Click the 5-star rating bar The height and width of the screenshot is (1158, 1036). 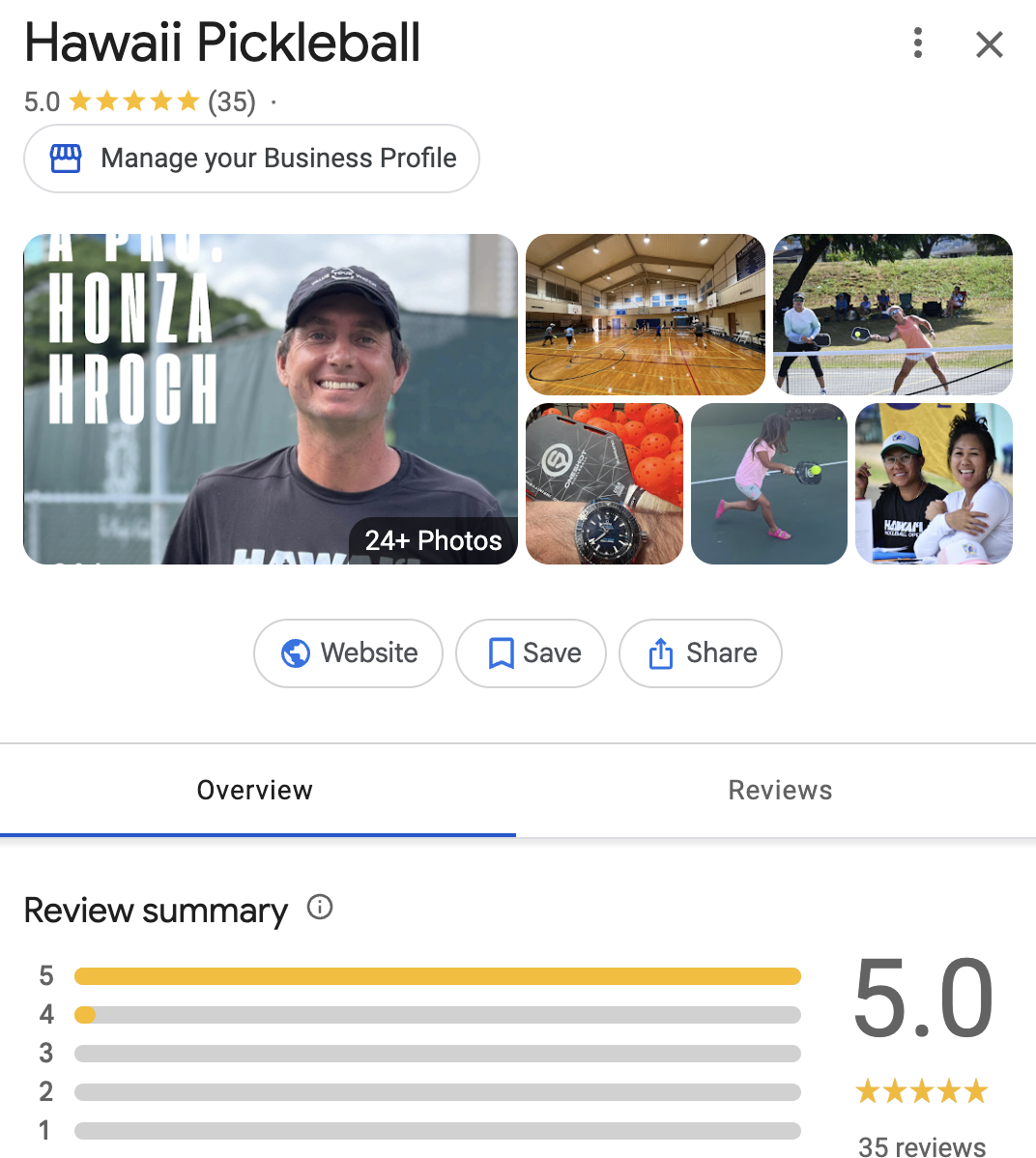pyautogui.click(x=437, y=975)
